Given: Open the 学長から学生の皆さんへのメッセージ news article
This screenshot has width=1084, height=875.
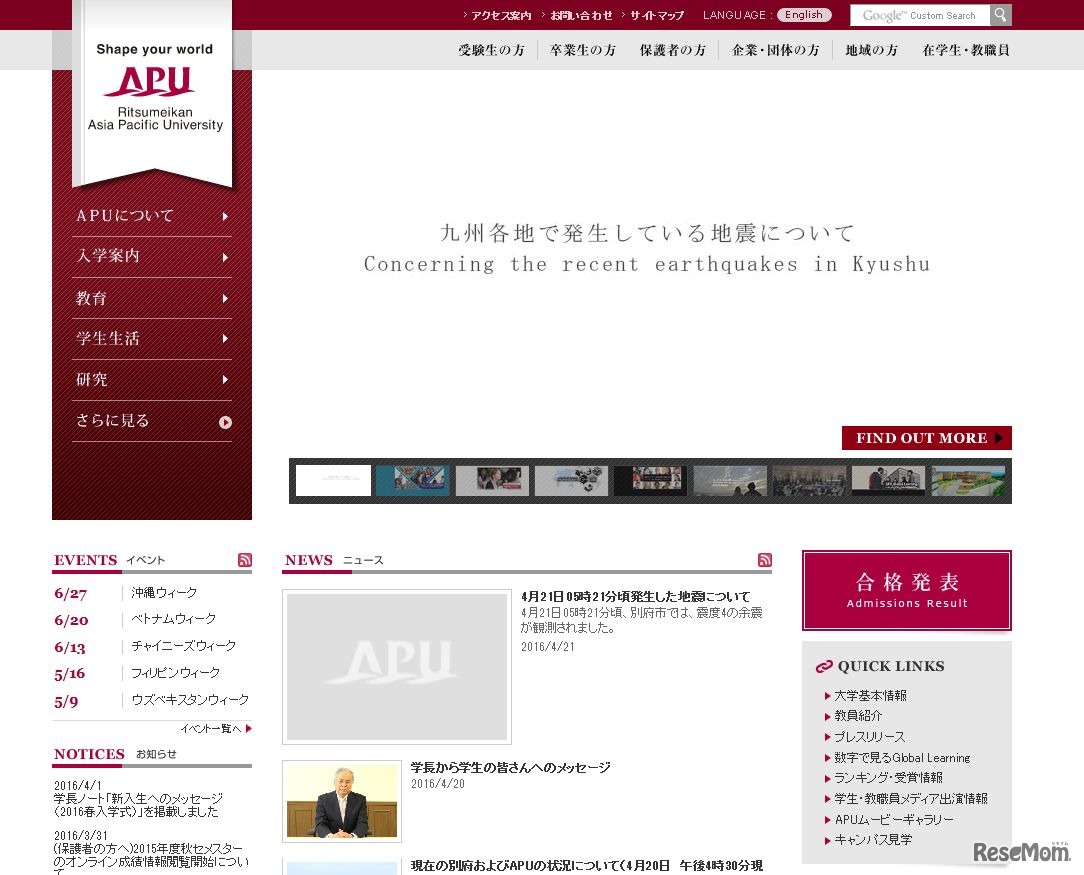Looking at the screenshot, I should tap(512, 767).
